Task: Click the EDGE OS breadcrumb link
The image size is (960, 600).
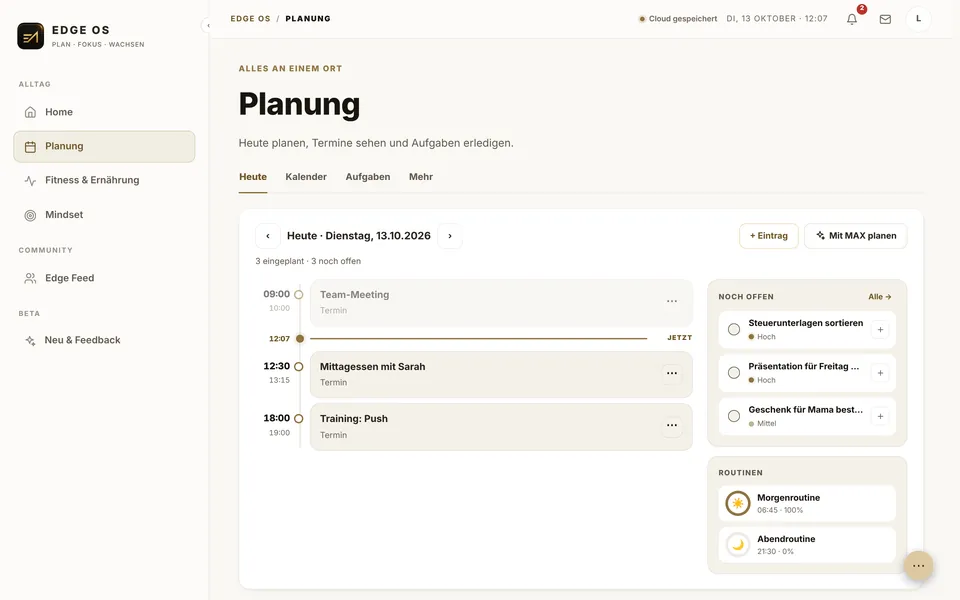Action: [x=250, y=19]
